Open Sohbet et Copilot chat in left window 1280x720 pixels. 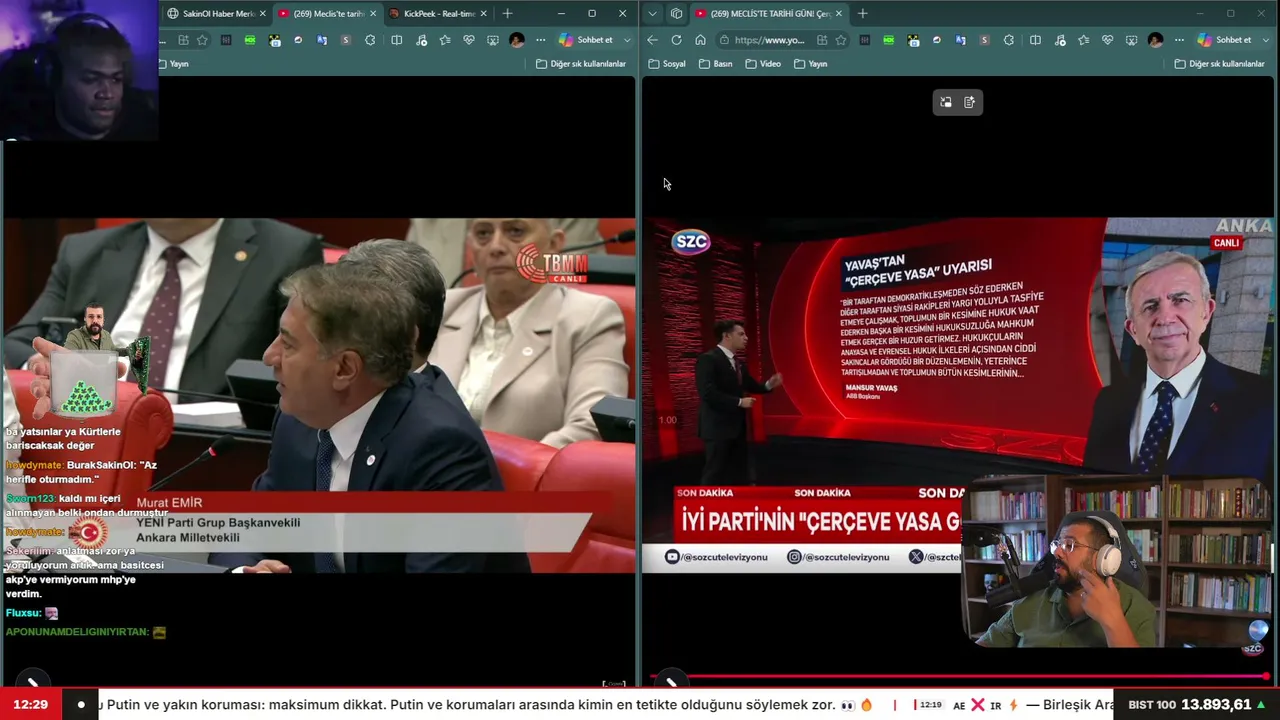[586, 40]
